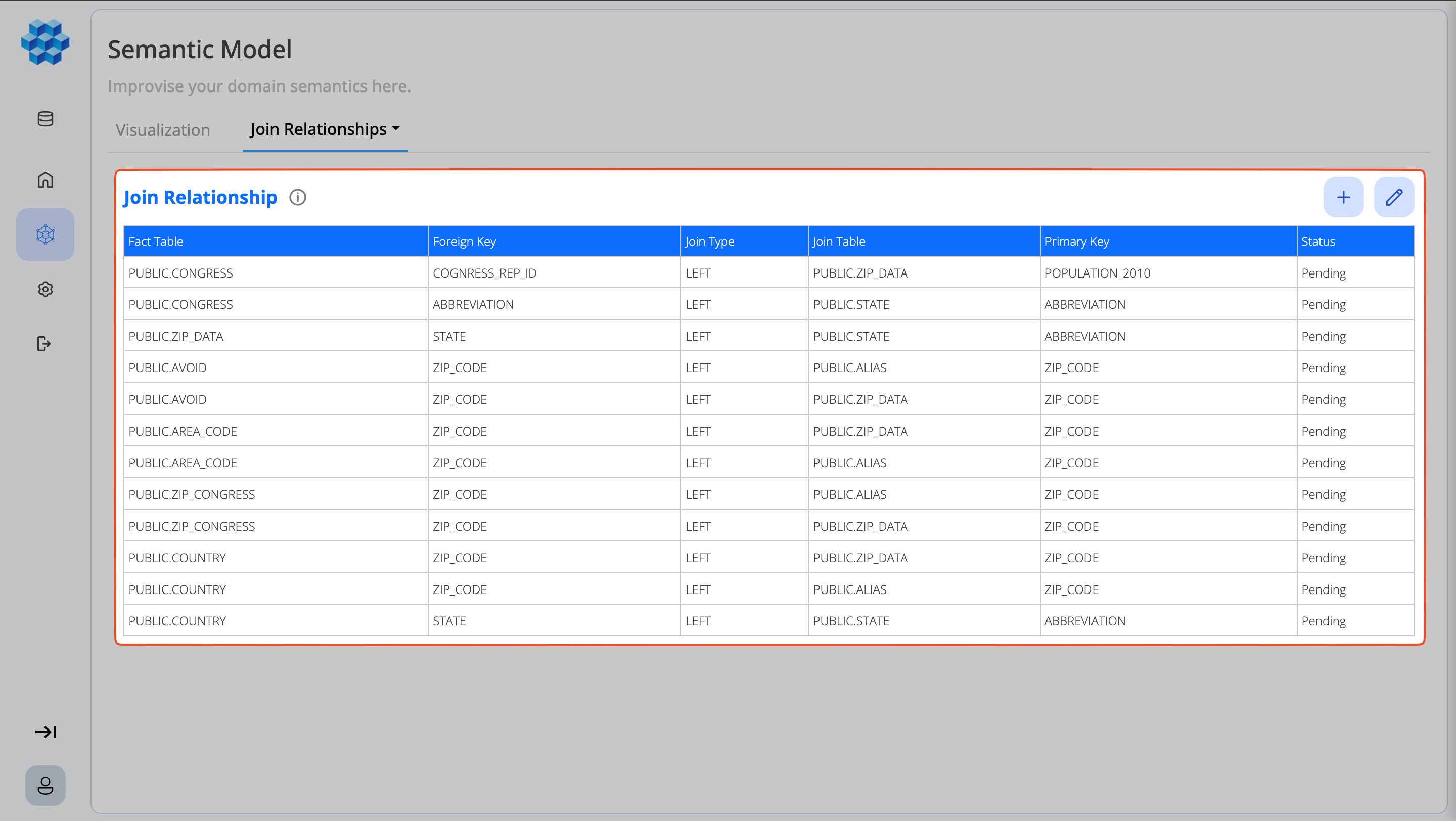Edit join relationships with the pencil icon

1394,197
